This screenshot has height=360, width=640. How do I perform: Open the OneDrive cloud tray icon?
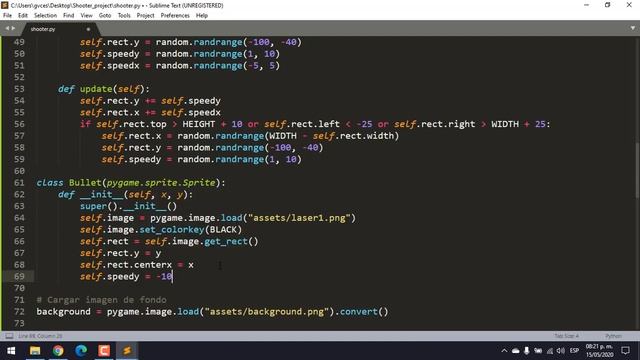516,351
